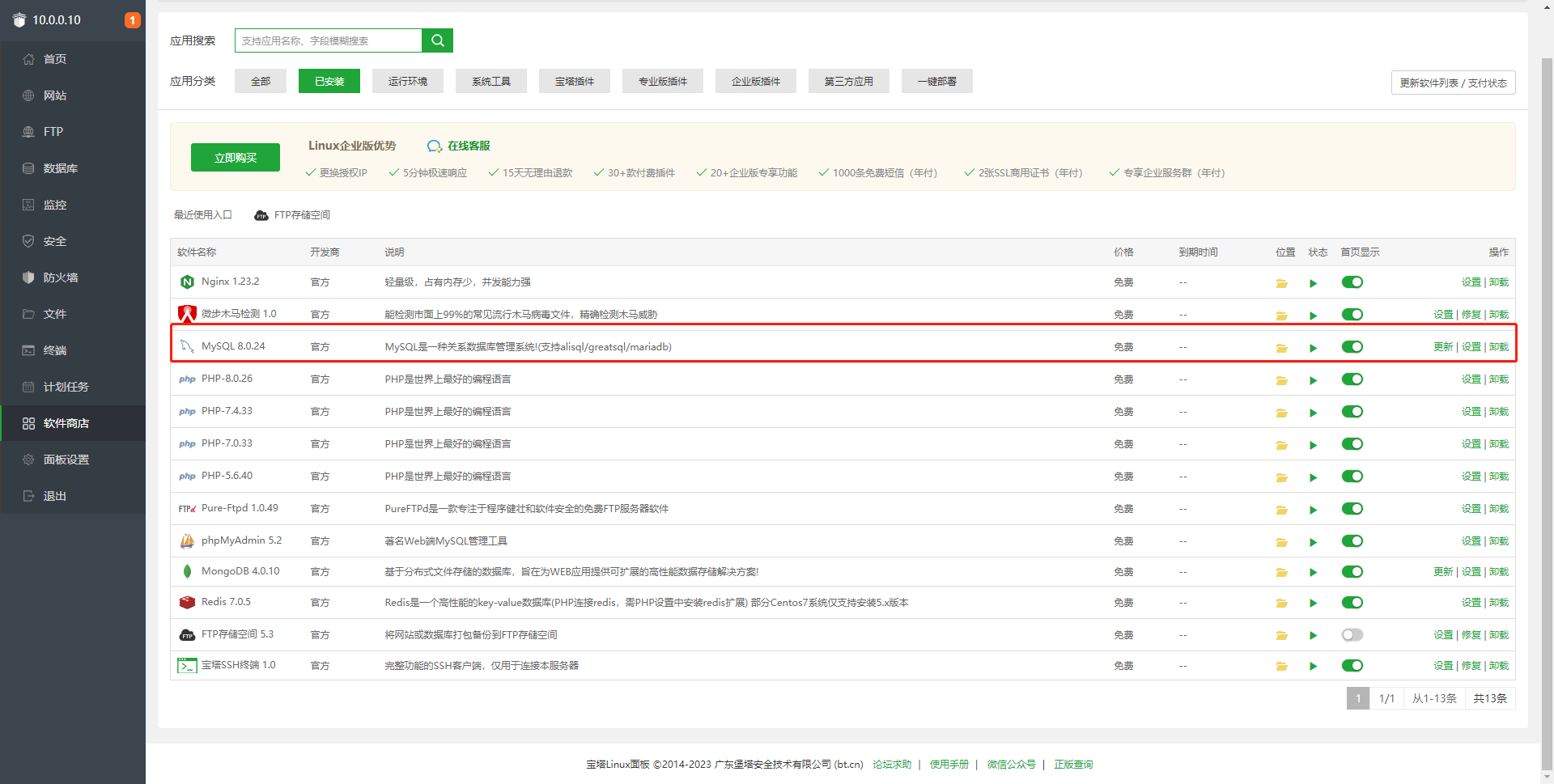1554x784 pixels.
Task: Click the green search magnifier button
Action: click(437, 40)
